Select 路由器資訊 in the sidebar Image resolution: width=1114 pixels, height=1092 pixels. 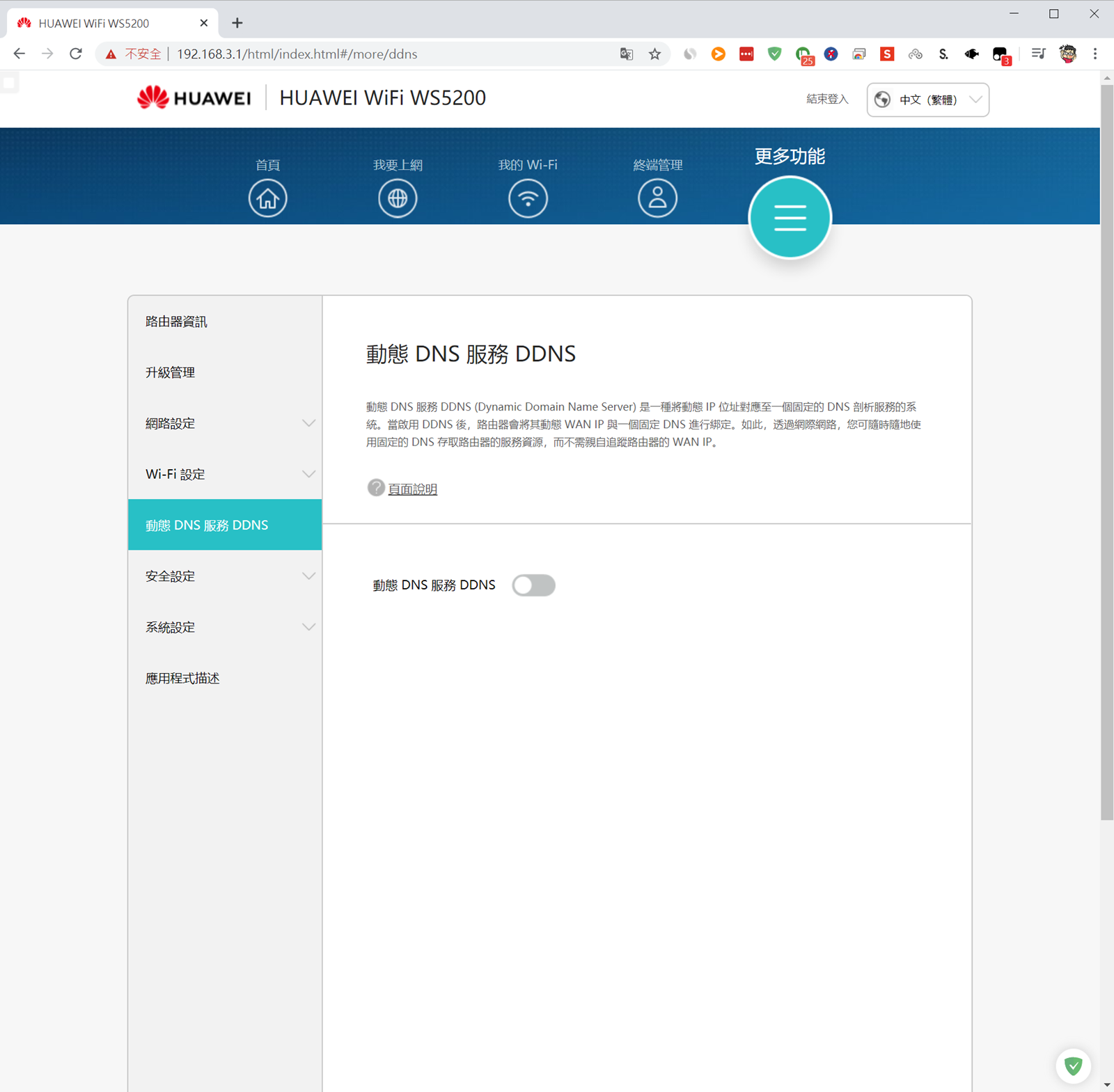176,322
